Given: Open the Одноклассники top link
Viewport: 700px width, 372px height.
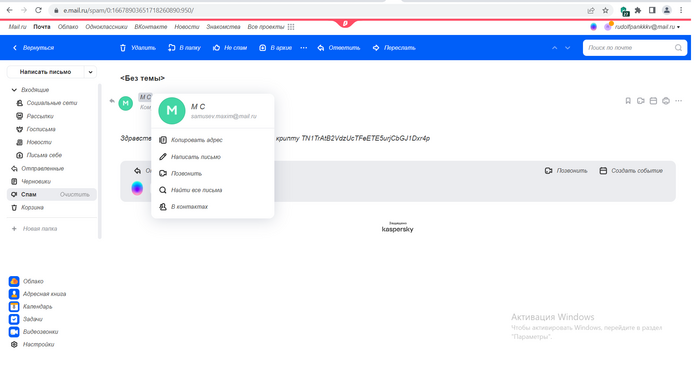Looking at the screenshot, I should (106, 27).
